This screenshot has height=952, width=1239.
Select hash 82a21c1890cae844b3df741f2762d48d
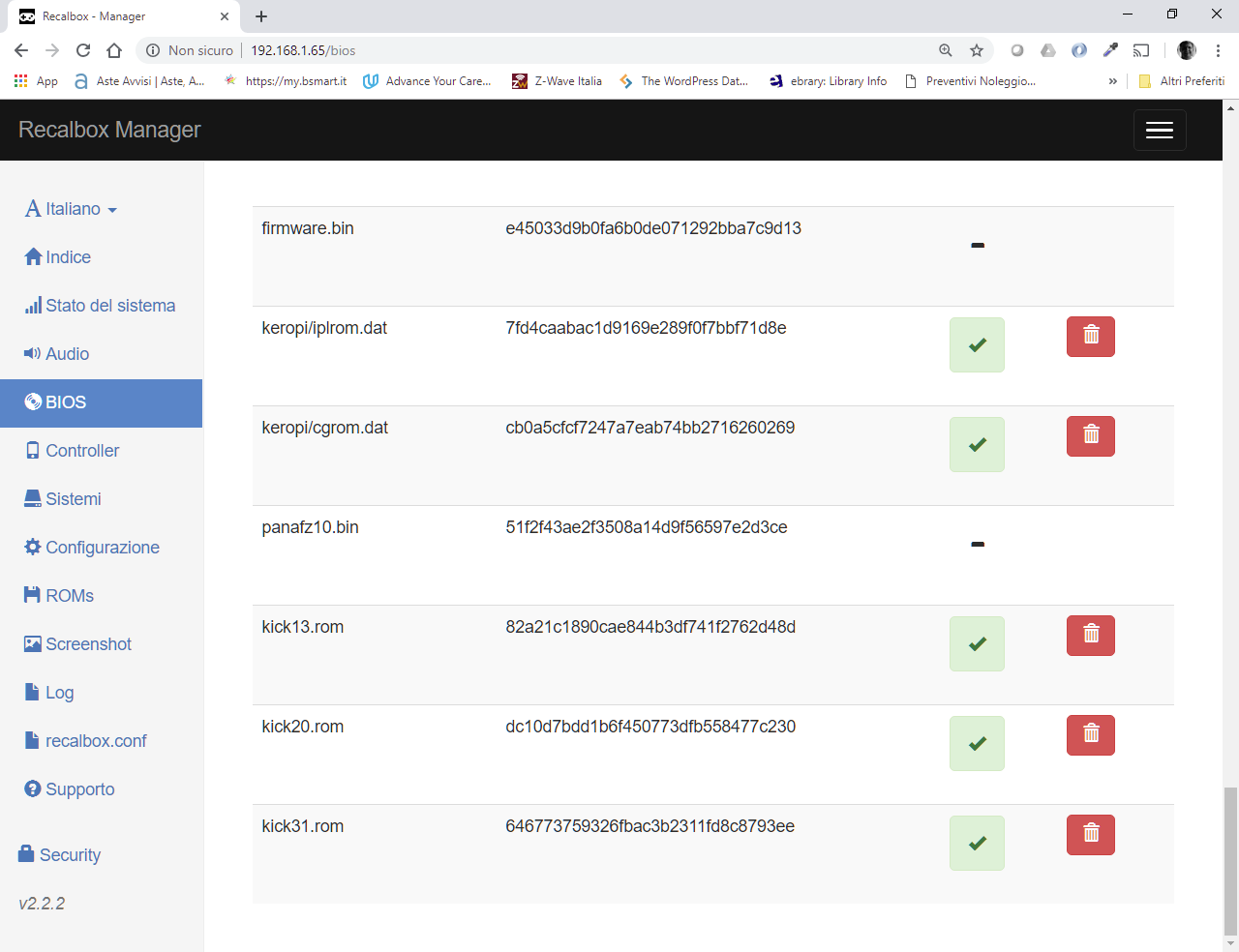point(650,627)
